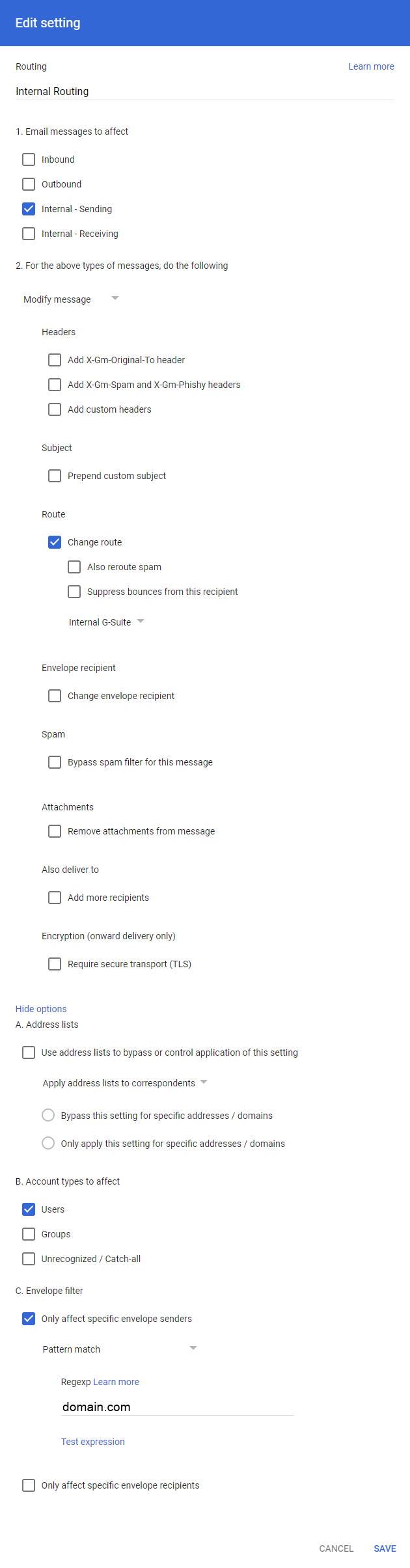Image resolution: width=410 pixels, height=1568 pixels.
Task: Select Only apply this setting radio button
Action: pos(48,1143)
